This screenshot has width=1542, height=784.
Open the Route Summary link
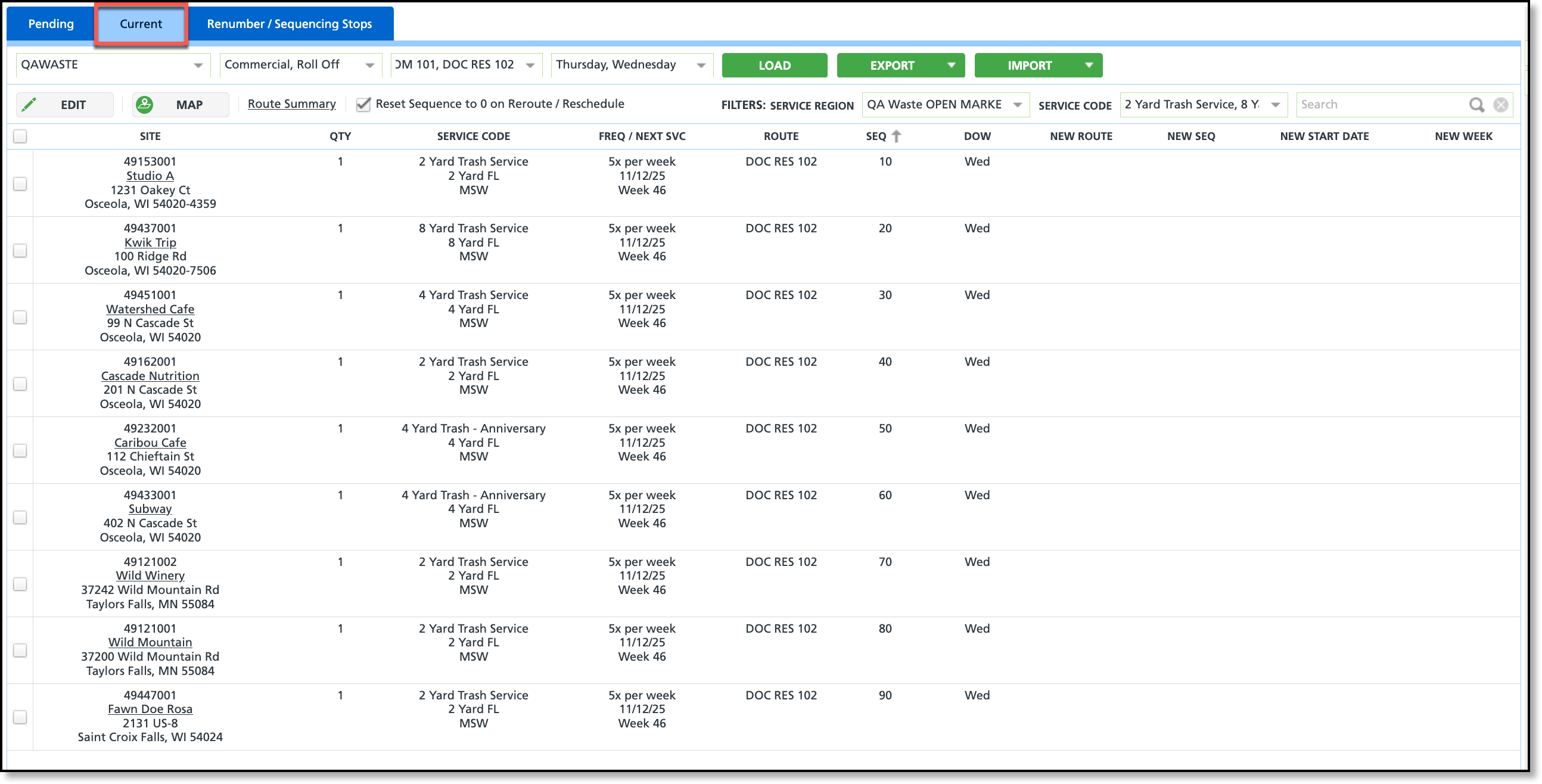291,104
